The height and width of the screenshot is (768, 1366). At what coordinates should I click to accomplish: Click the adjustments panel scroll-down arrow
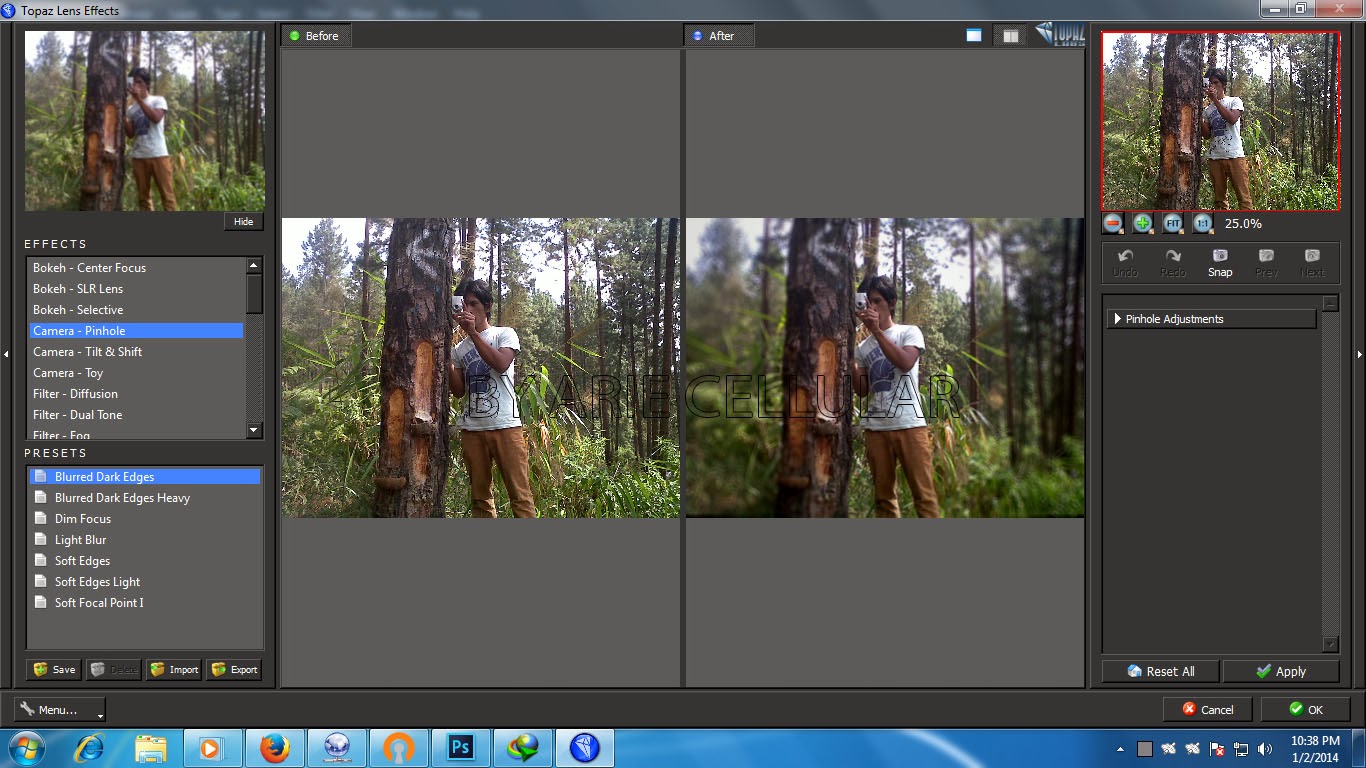point(1330,645)
